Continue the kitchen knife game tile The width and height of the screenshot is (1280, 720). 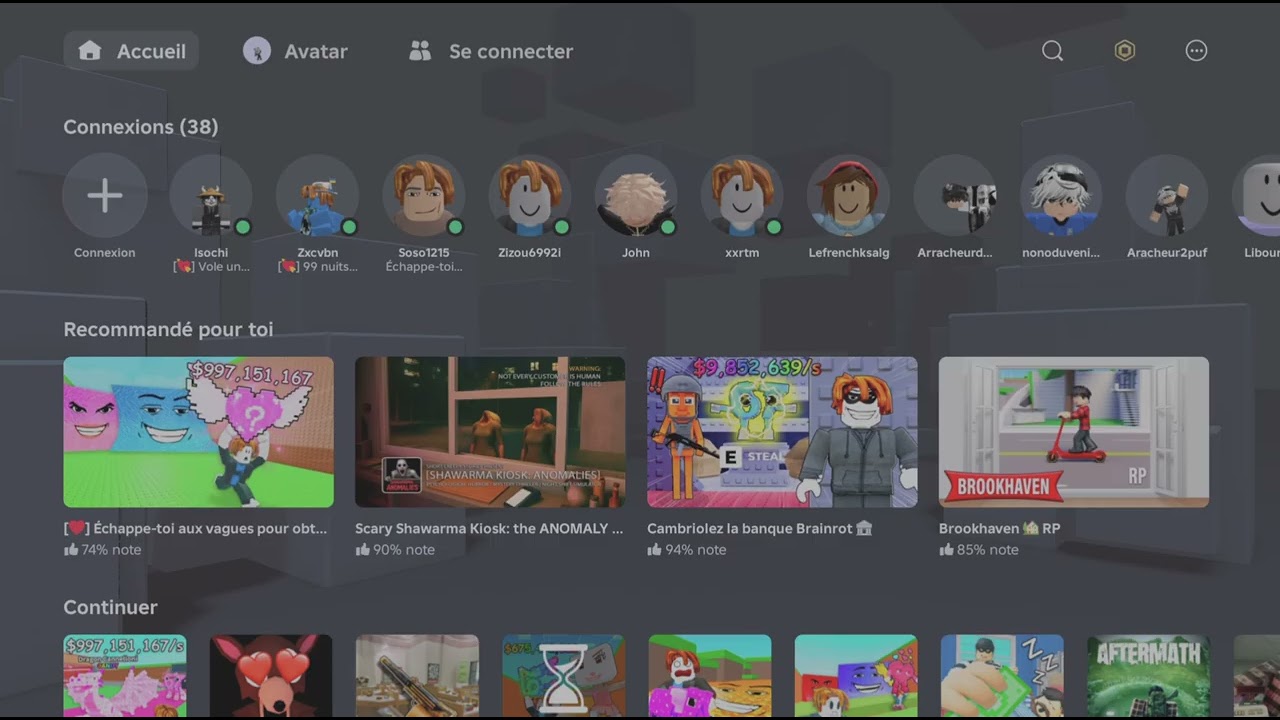pyautogui.click(x=417, y=676)
